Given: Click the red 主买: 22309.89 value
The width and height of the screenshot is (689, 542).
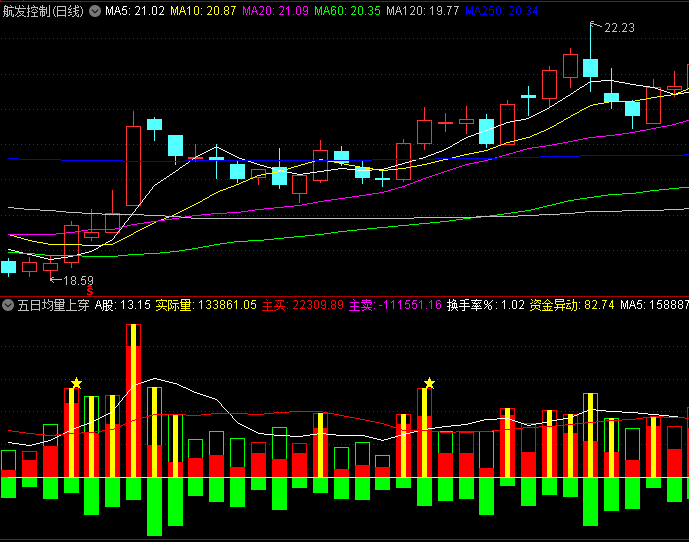Looking at the screenshot, I should coord(303,305).
